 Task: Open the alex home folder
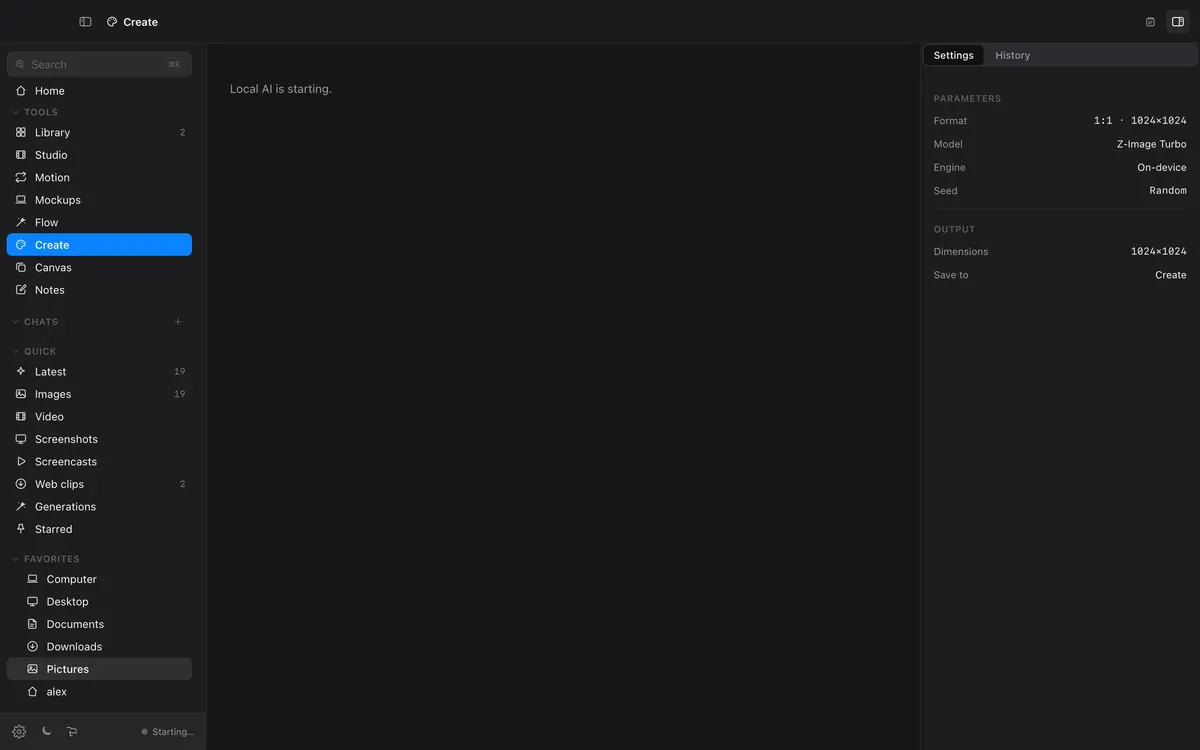tap(99, 692)
